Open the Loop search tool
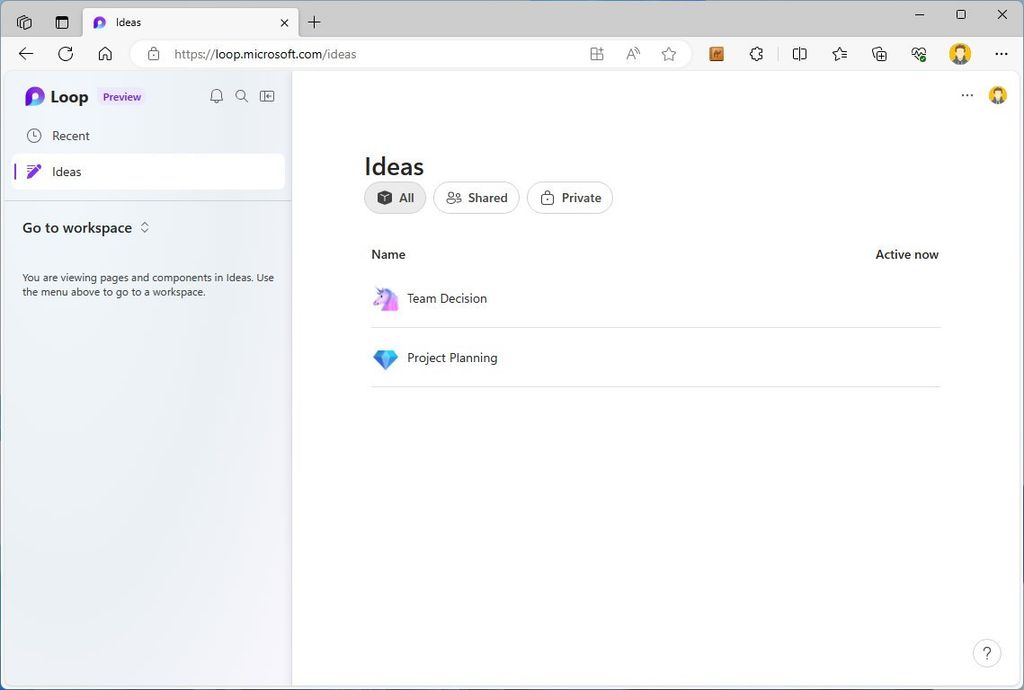Image resolution: width=1024 pixels, height=690 pixels. [x=241, y=95]
